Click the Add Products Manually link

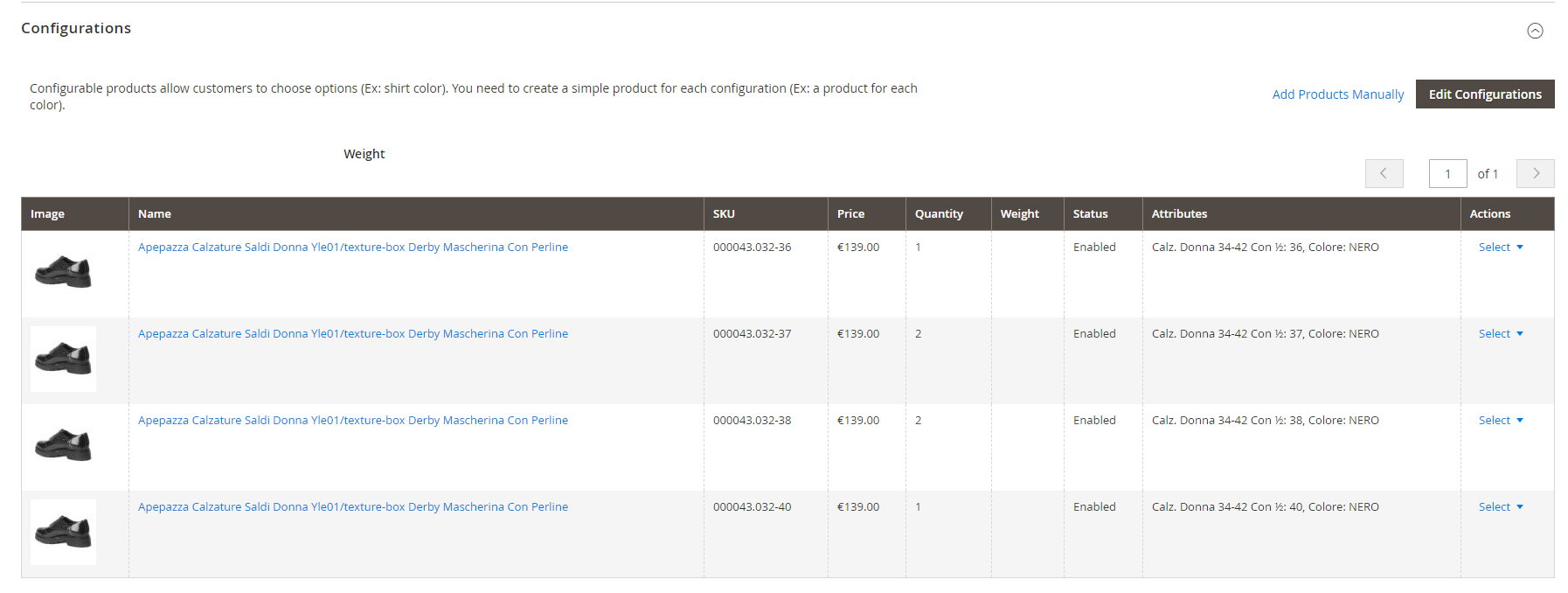coord(1338,94)
